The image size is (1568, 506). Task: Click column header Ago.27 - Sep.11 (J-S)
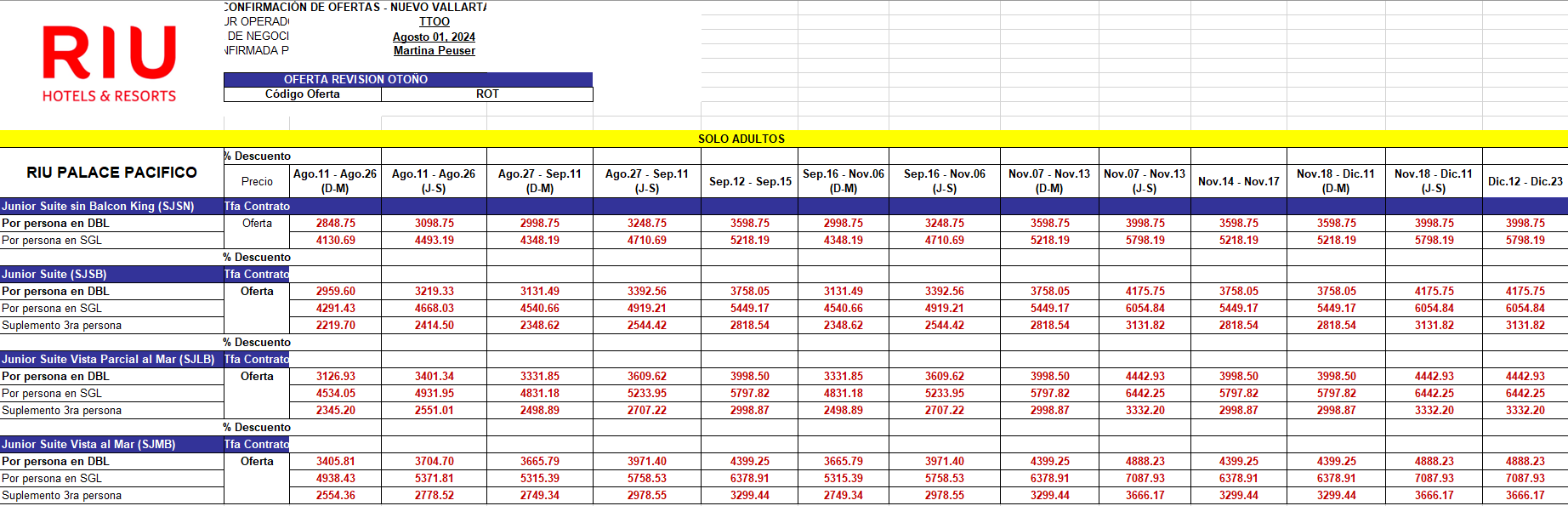coord(647,181)
